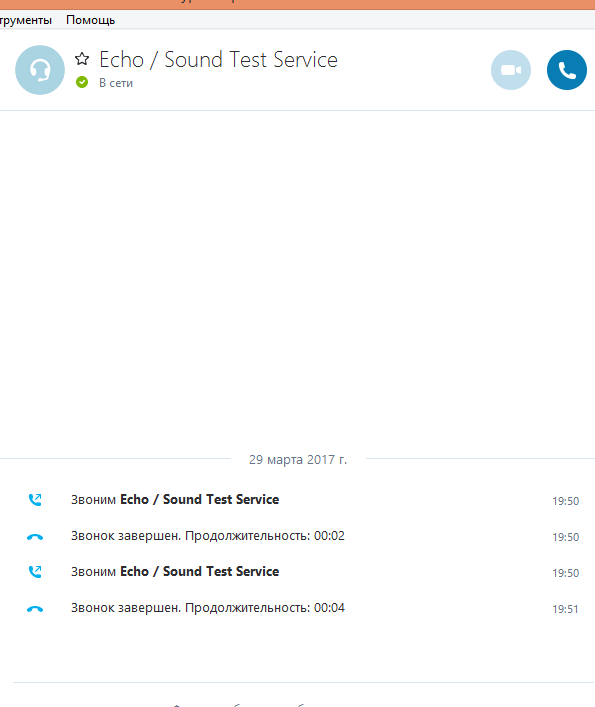
Task: Select second "Звоним Echo / Sound Test Service" entry
Action: click(175, 571)
